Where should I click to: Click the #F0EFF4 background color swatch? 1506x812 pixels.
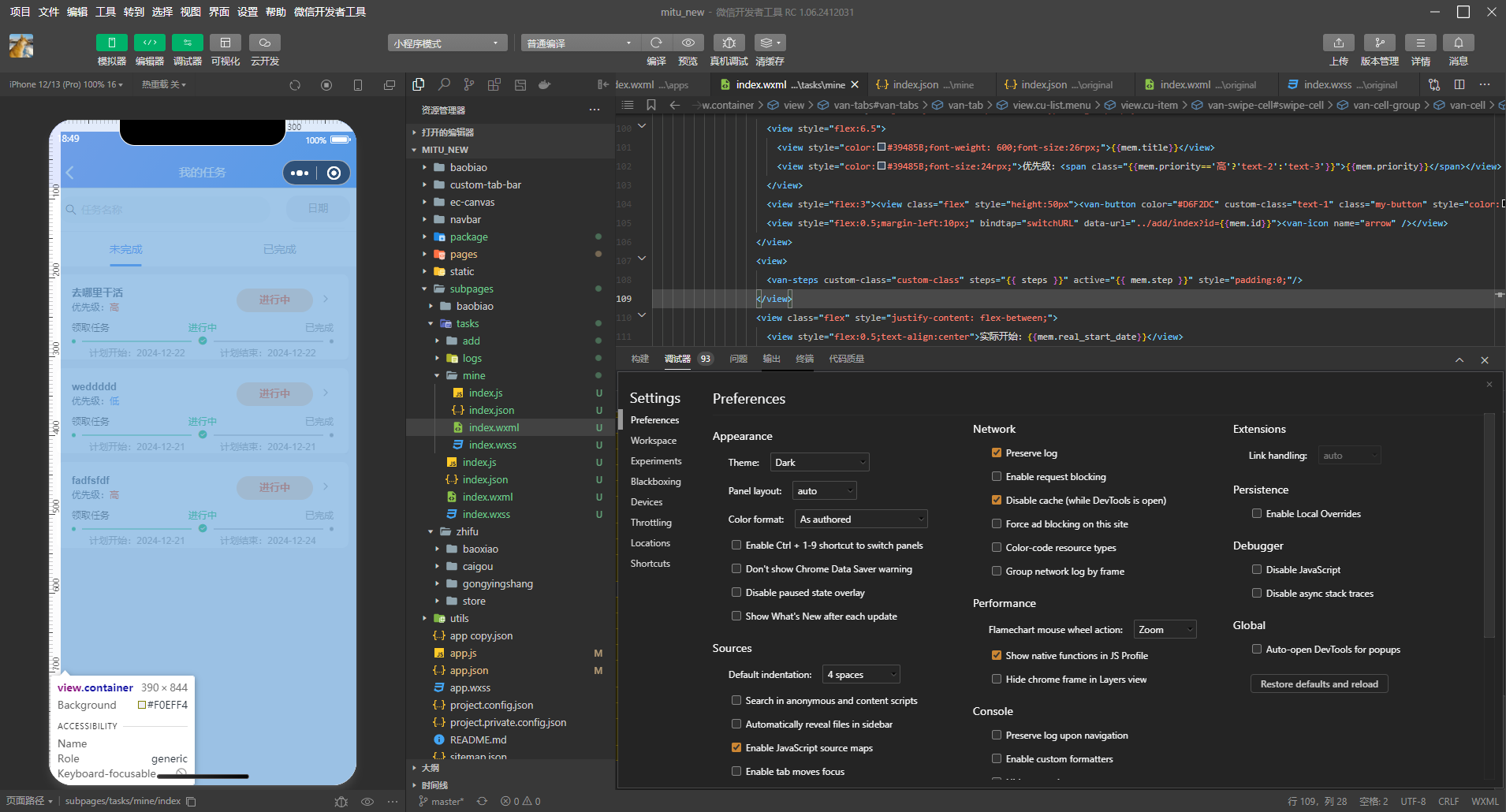pyautogui.click(x=142, y=706)
